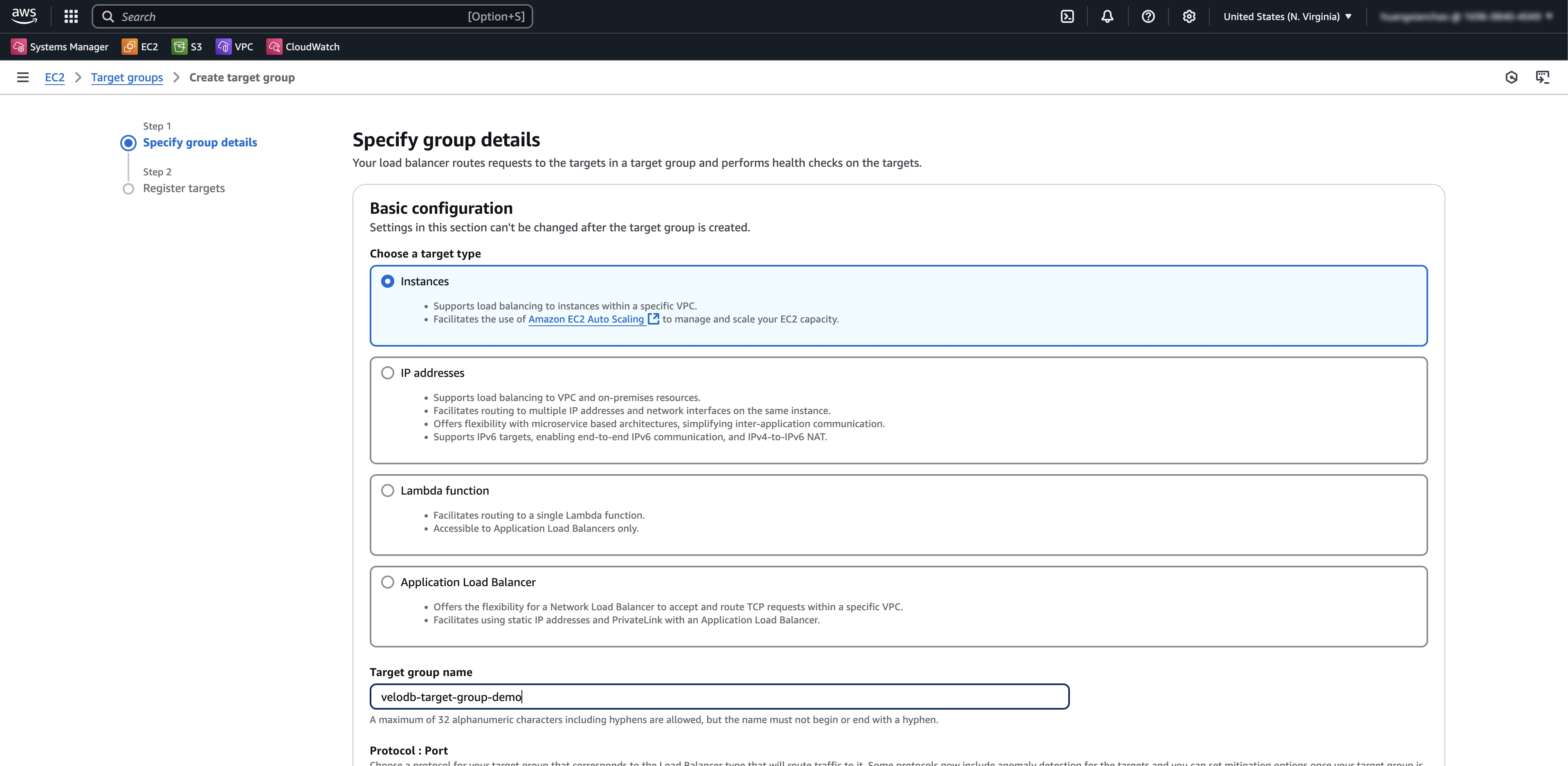The width and height of the screenshot is (1568, 766).
Task: Select the IP addresses target type
Action: coord(388,373)
